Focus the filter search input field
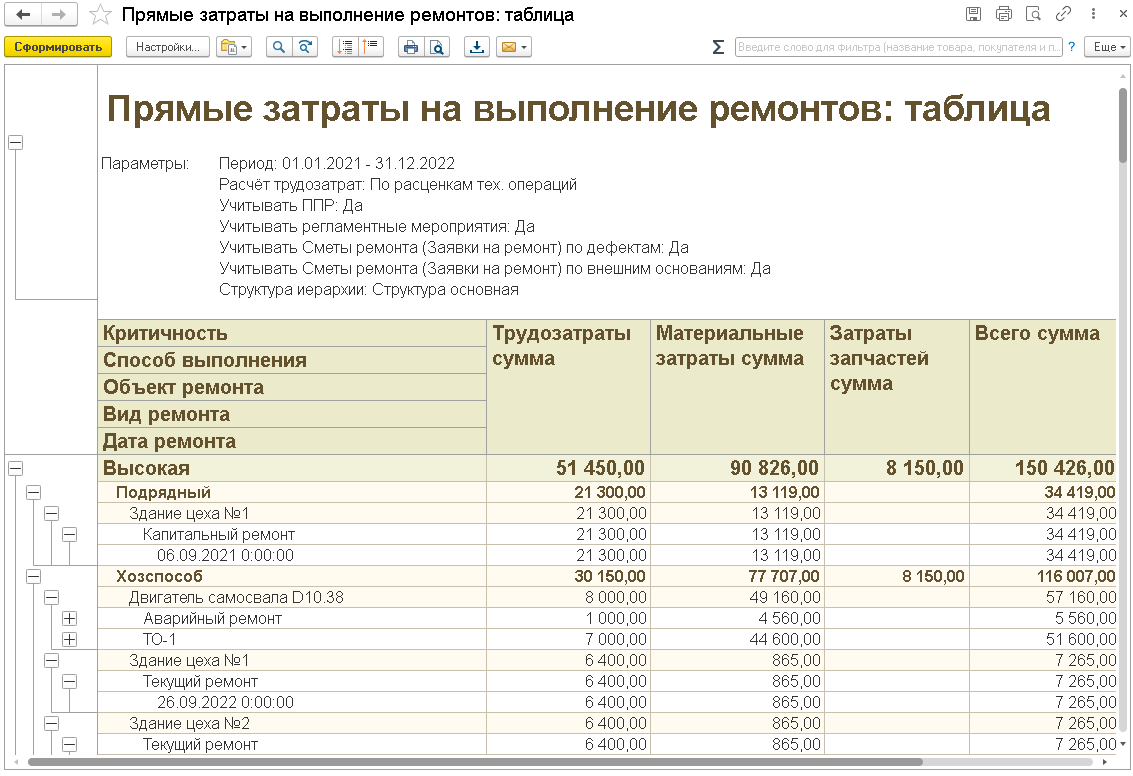1133x776 pixels. tap(898, 47)
